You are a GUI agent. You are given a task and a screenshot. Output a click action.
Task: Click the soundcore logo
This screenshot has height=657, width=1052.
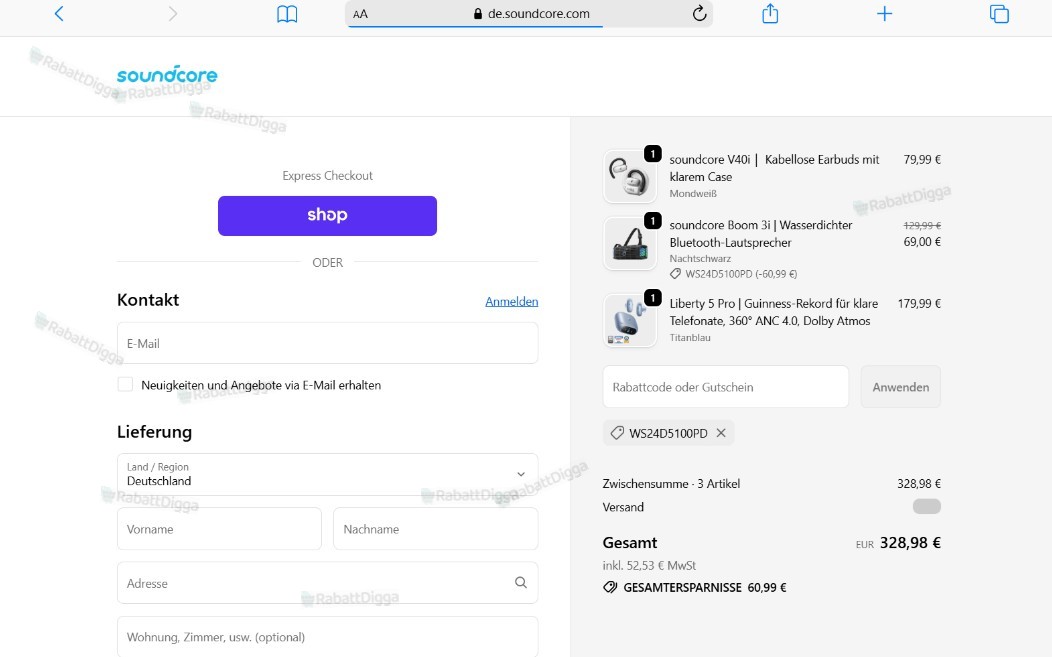[167, 74]
